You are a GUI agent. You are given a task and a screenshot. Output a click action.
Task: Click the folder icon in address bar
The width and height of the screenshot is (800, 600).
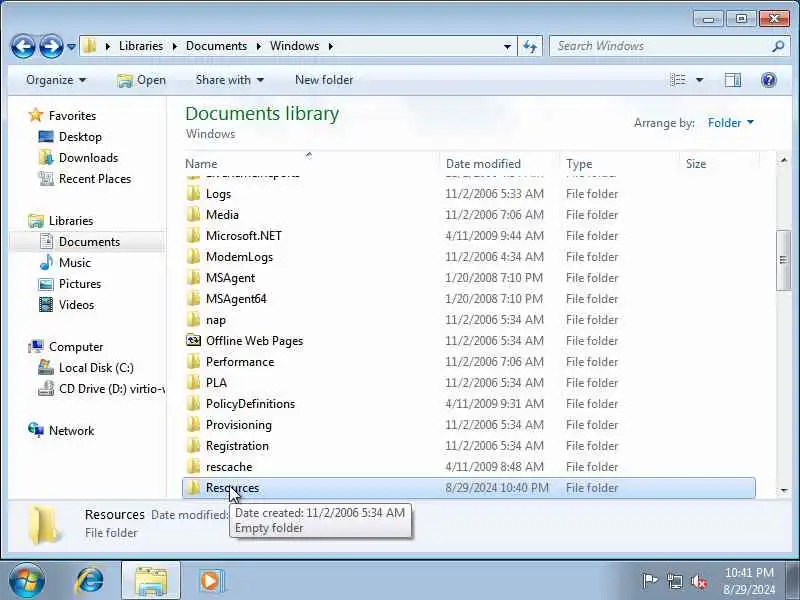click(90, 46)
